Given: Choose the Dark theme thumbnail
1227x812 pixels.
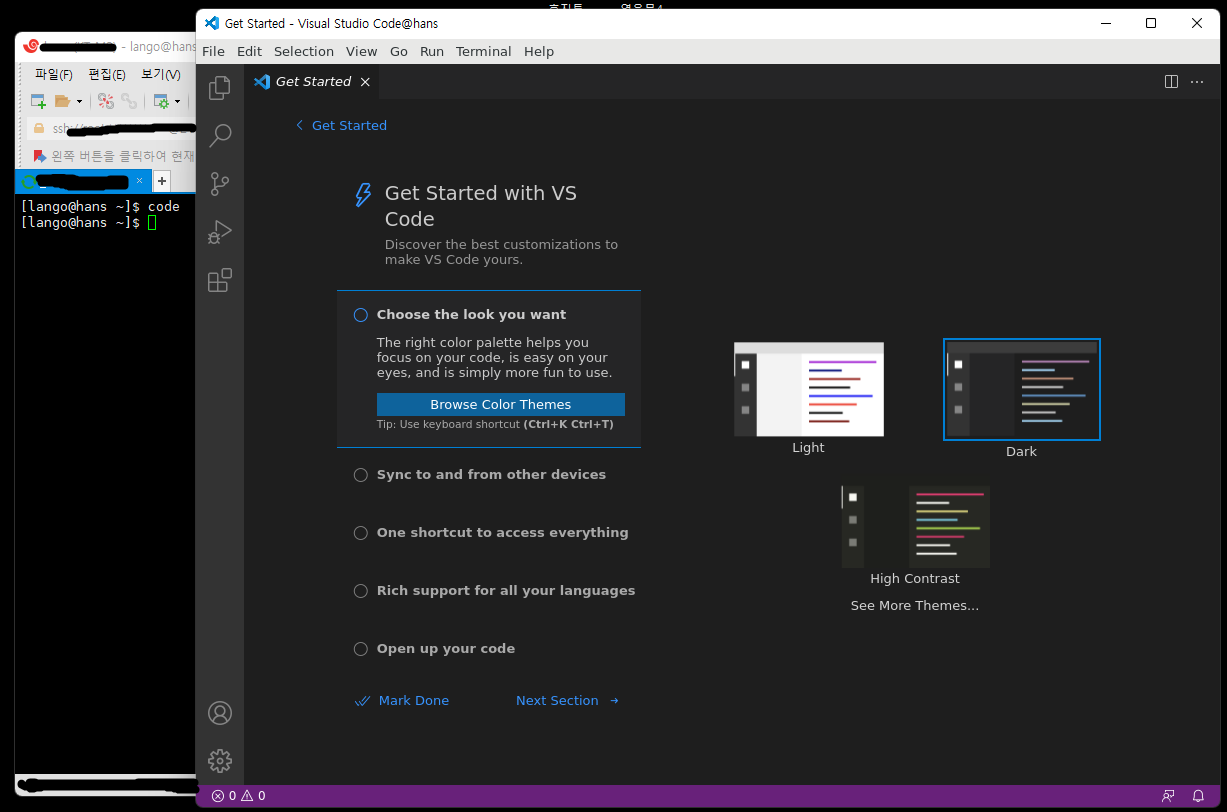Looking at the screenshot, I should coord(1022,389).
